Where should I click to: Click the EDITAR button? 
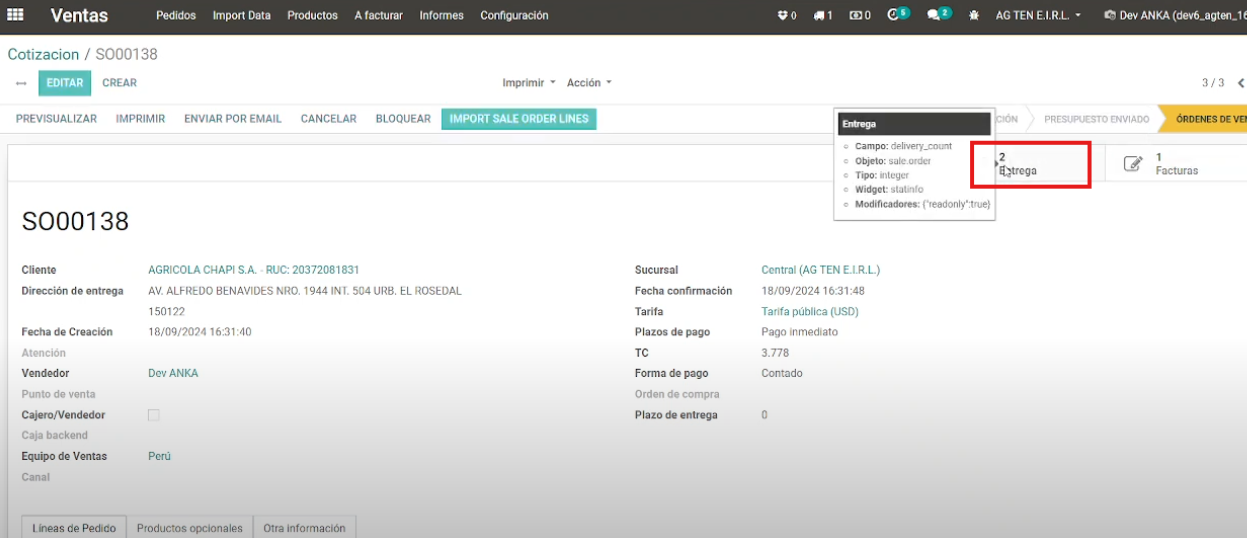[x=65, y=83]
